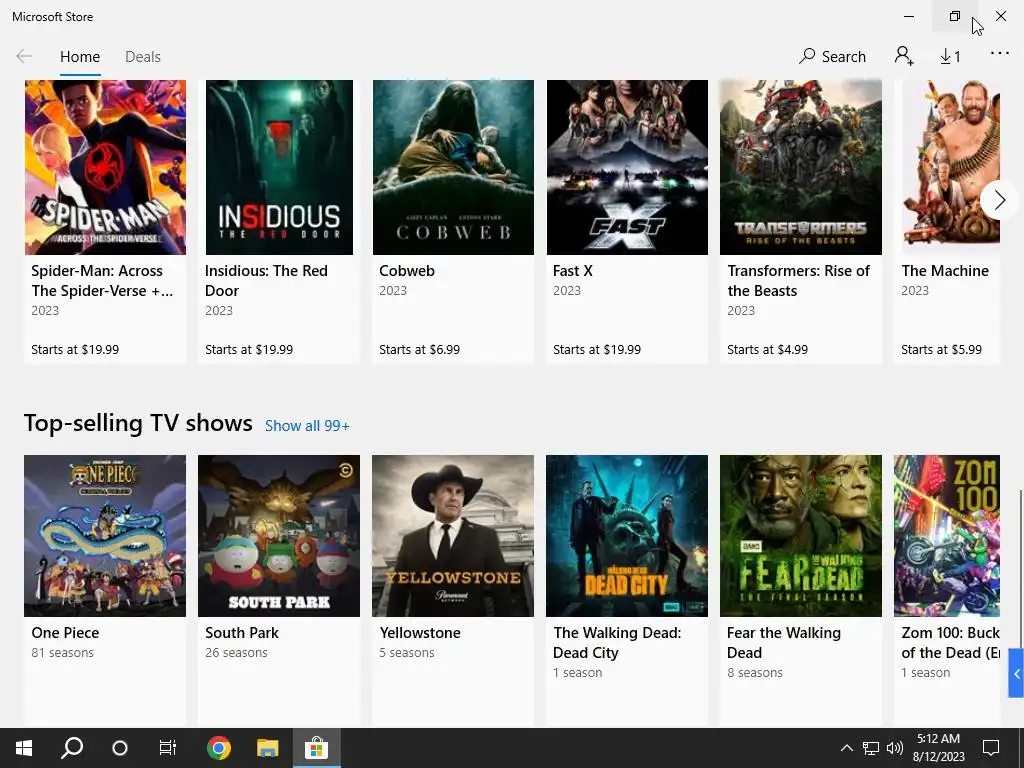1024x768 pixels.
Task: Click the blue side-panel collapse arrow
Action: [x=1016, y=673]
